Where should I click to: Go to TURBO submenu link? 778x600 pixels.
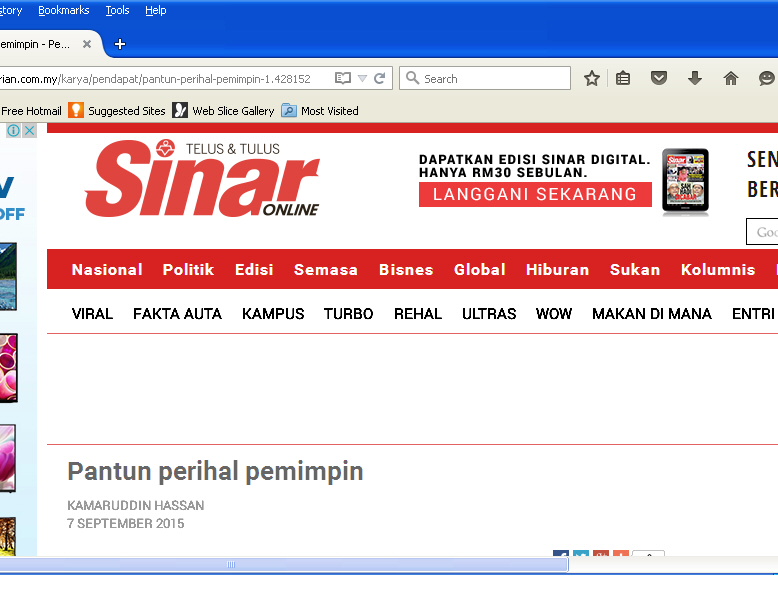[348, 314]
